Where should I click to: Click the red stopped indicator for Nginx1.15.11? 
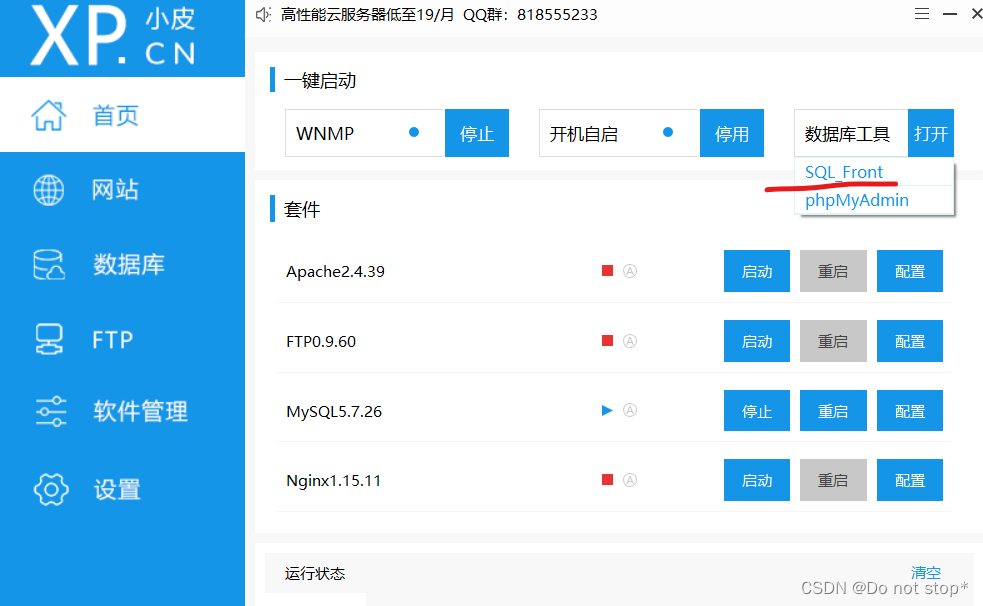point(607,480)
